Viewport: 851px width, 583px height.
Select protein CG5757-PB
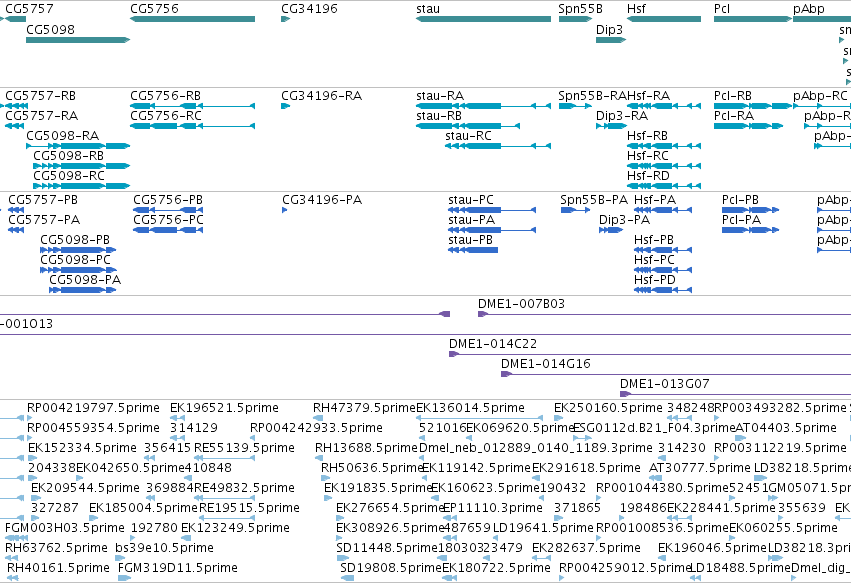click(x=16, y=210)
